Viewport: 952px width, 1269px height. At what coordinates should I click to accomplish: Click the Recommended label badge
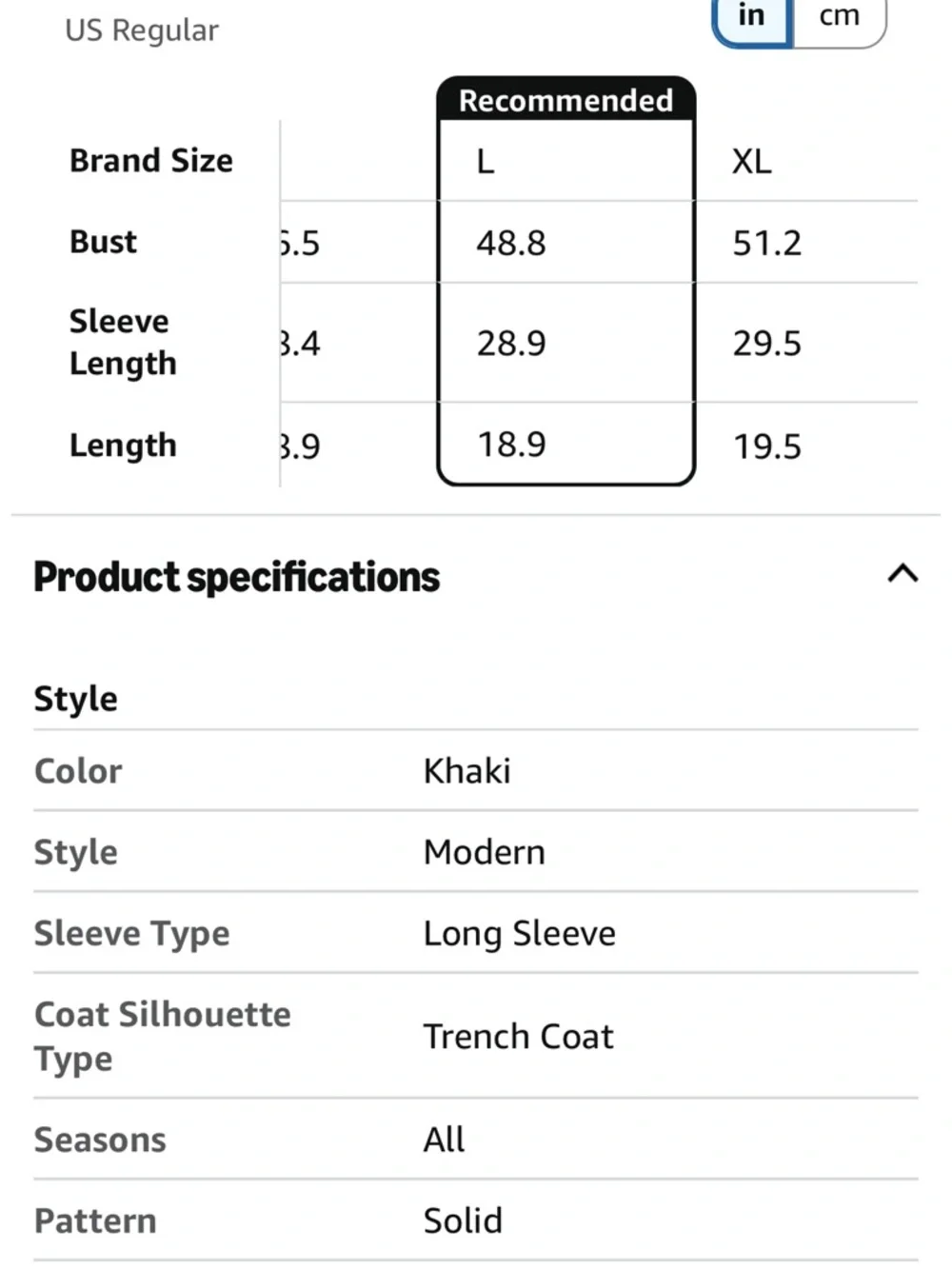pyautogui.click(x=566, y=99)
